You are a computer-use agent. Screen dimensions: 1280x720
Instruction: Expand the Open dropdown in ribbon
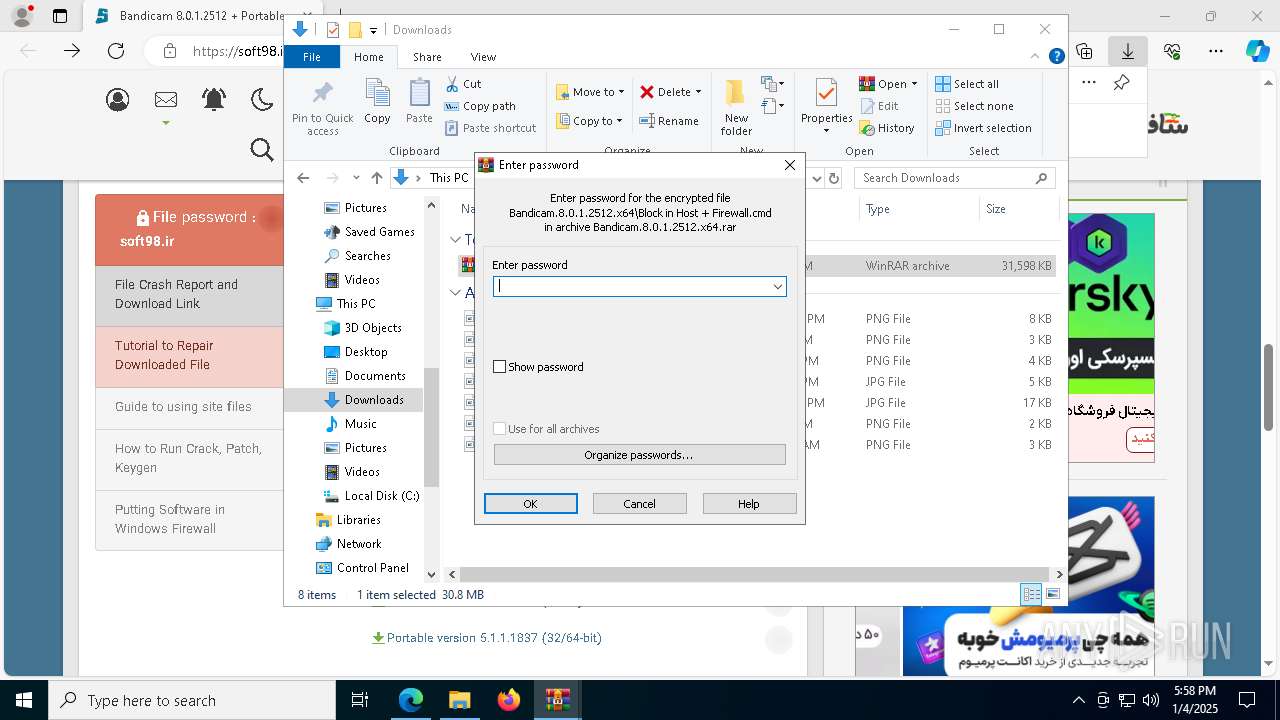914,84
